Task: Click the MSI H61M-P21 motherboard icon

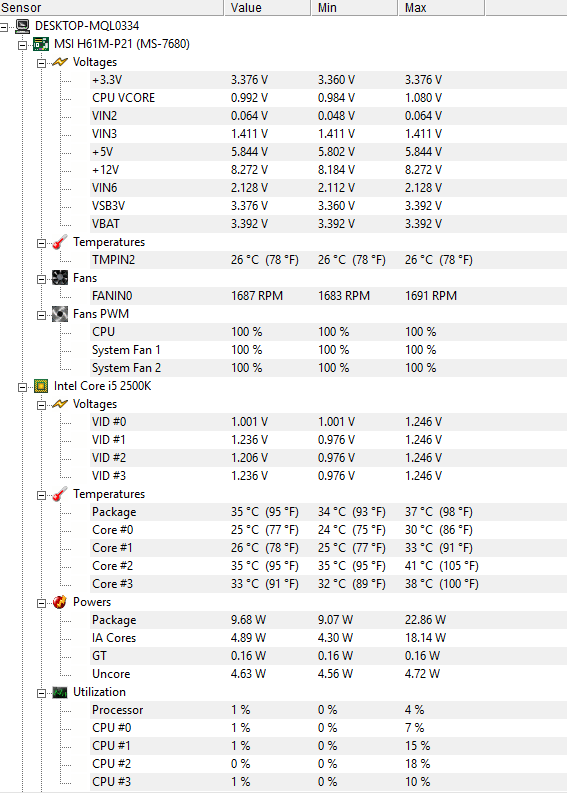Action: (41, 44)
